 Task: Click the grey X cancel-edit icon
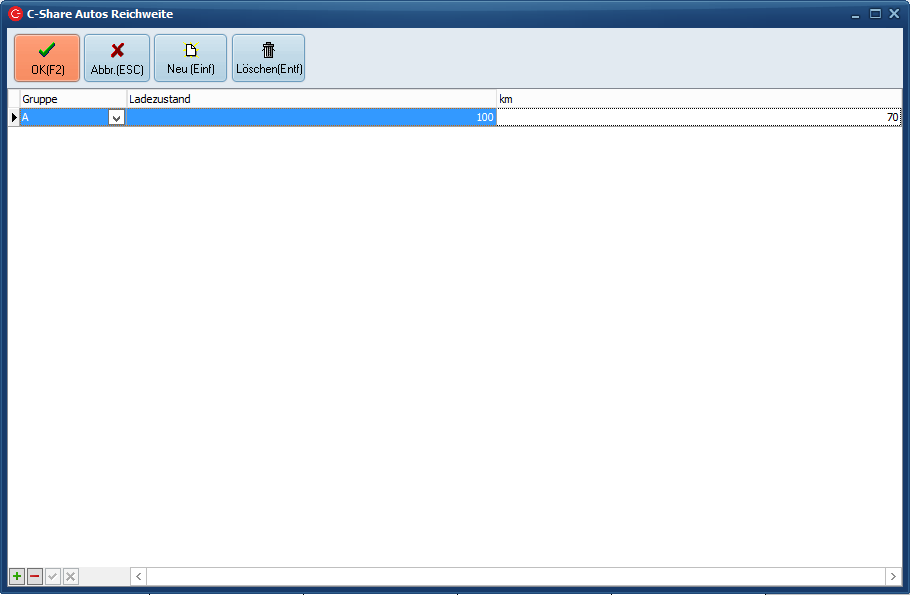(x=71, y=577)
